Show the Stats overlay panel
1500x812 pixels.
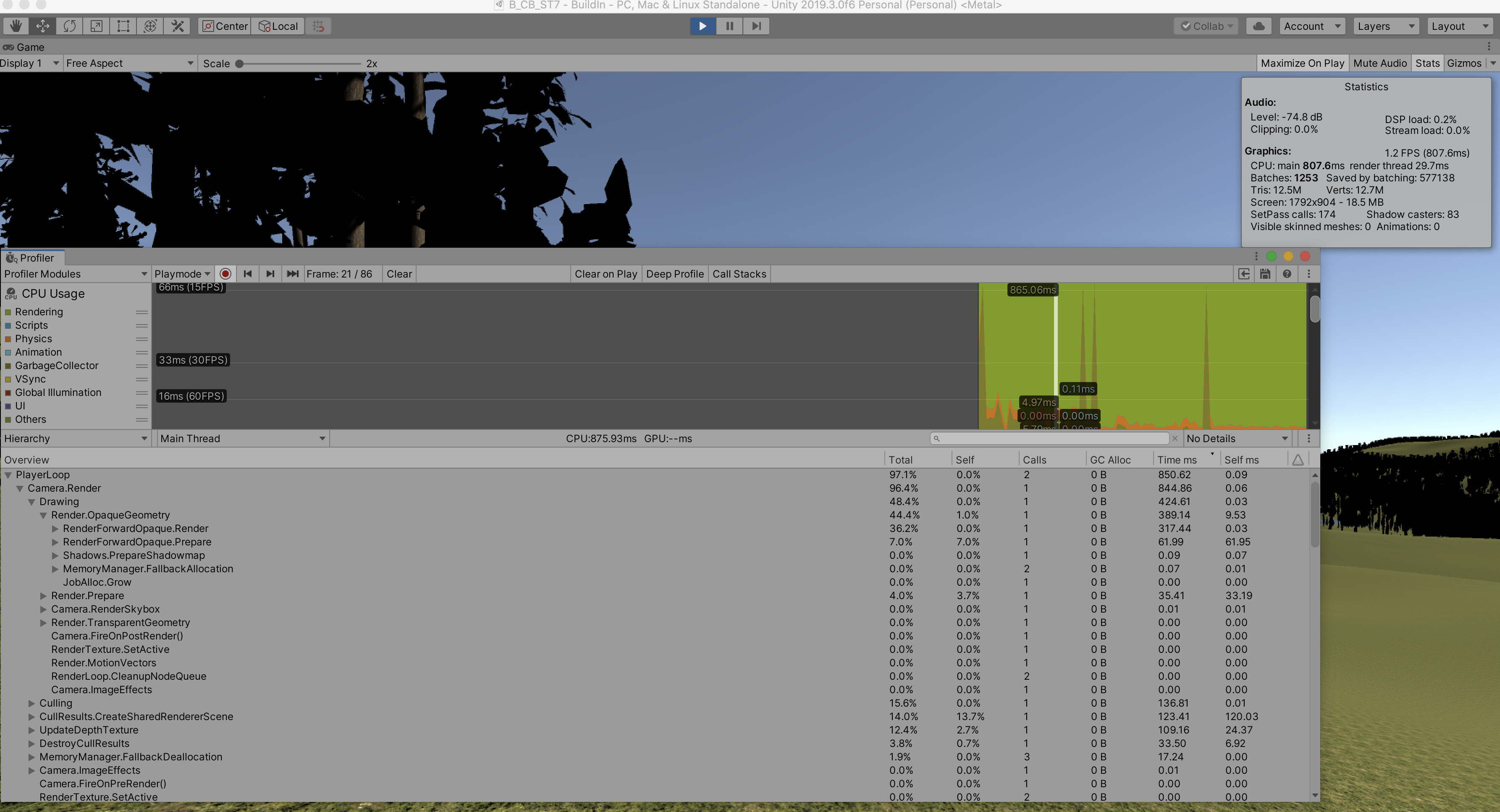coord(1427,63)
